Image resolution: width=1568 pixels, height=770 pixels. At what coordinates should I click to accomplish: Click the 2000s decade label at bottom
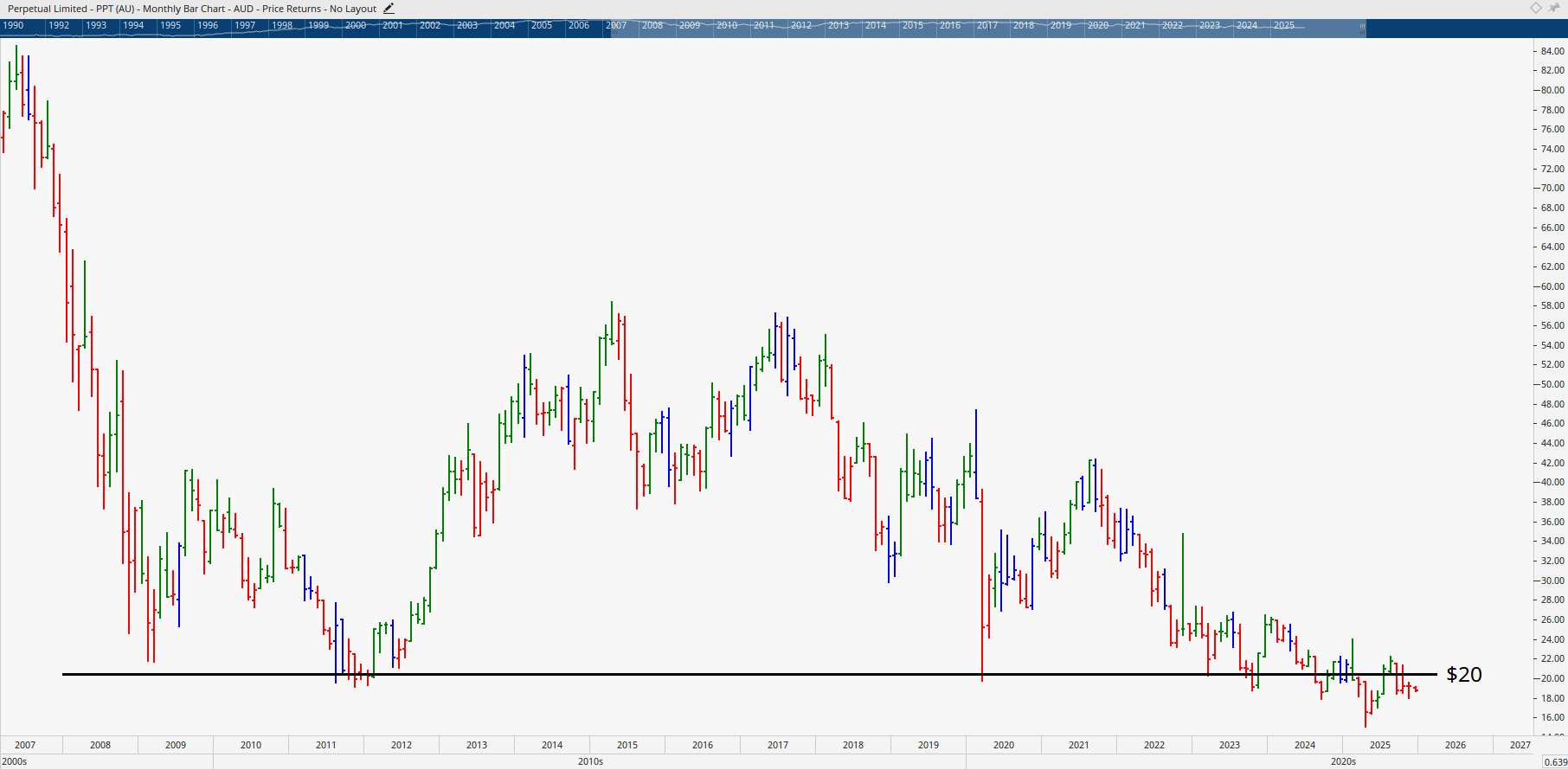(15, 761)
